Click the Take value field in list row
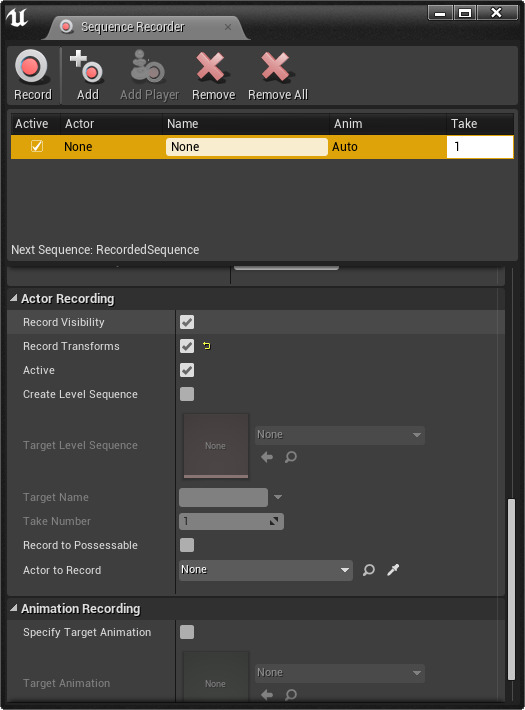The width and height of the screenshot is (525, 710). (x=480, y=147)
